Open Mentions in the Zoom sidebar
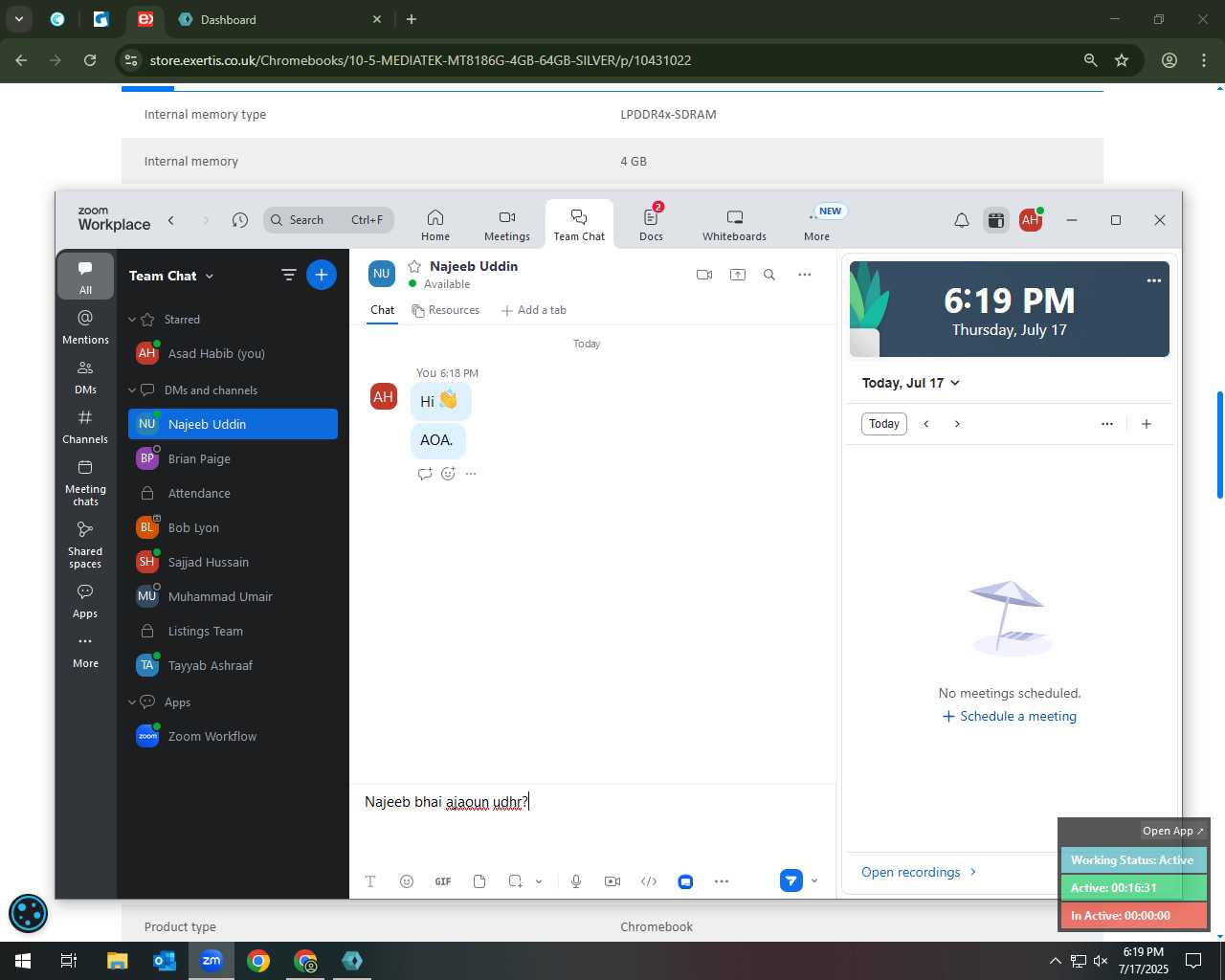This screenshot has height=980, width=1225. click(x=85, y=326)
